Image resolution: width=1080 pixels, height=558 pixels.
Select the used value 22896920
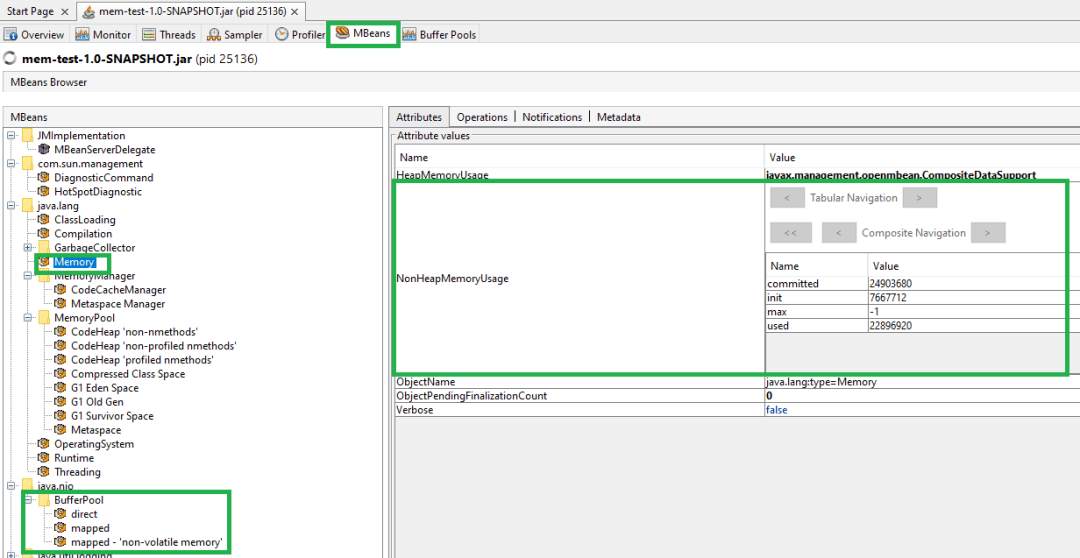point(890,325)
